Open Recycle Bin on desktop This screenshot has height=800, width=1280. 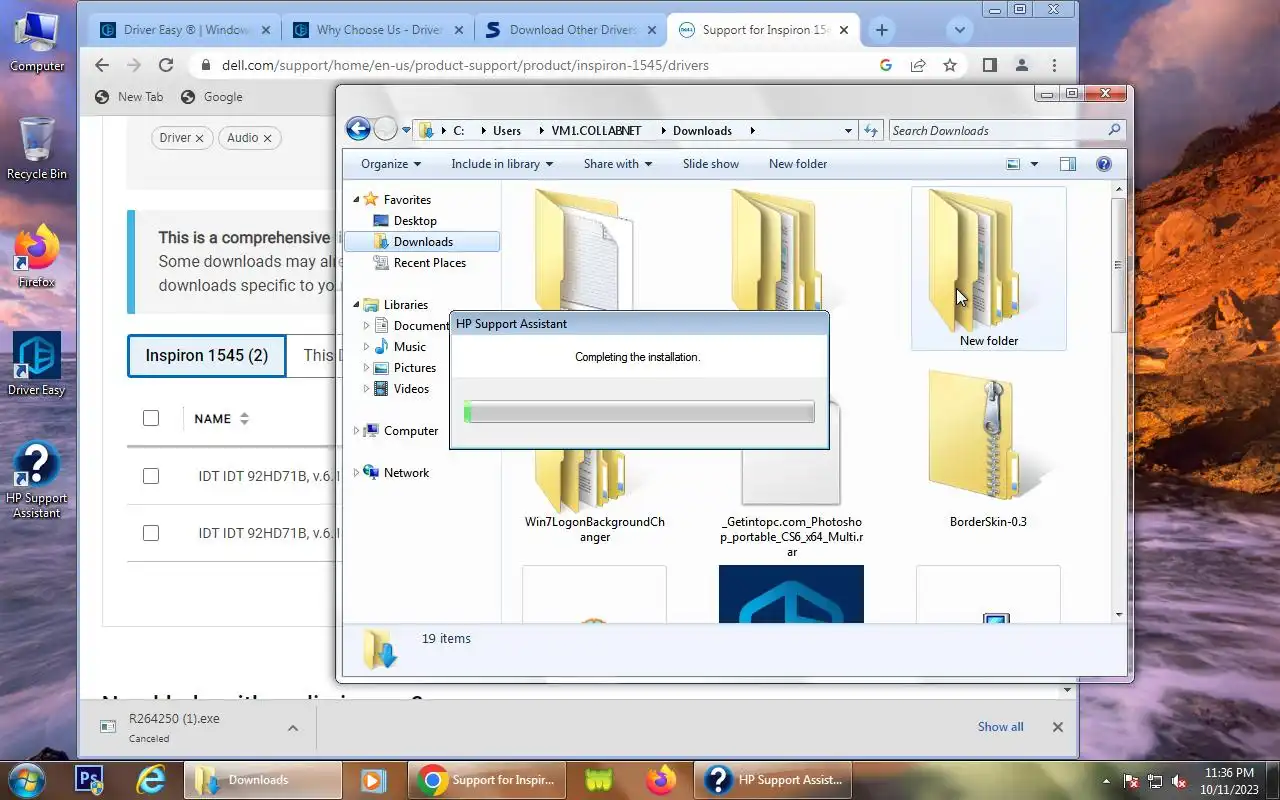(37, 148)
